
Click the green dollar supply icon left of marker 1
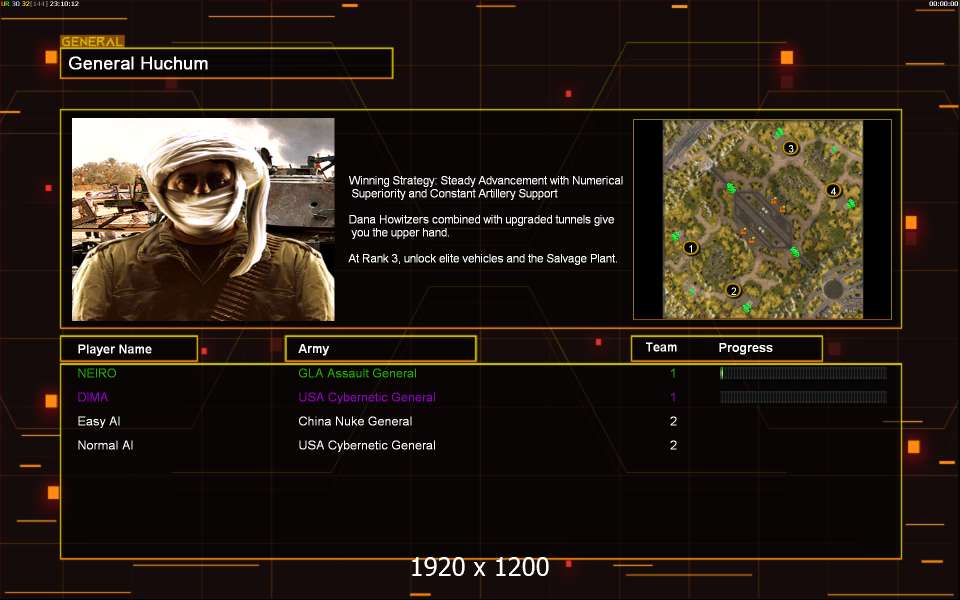click(676, 237)
